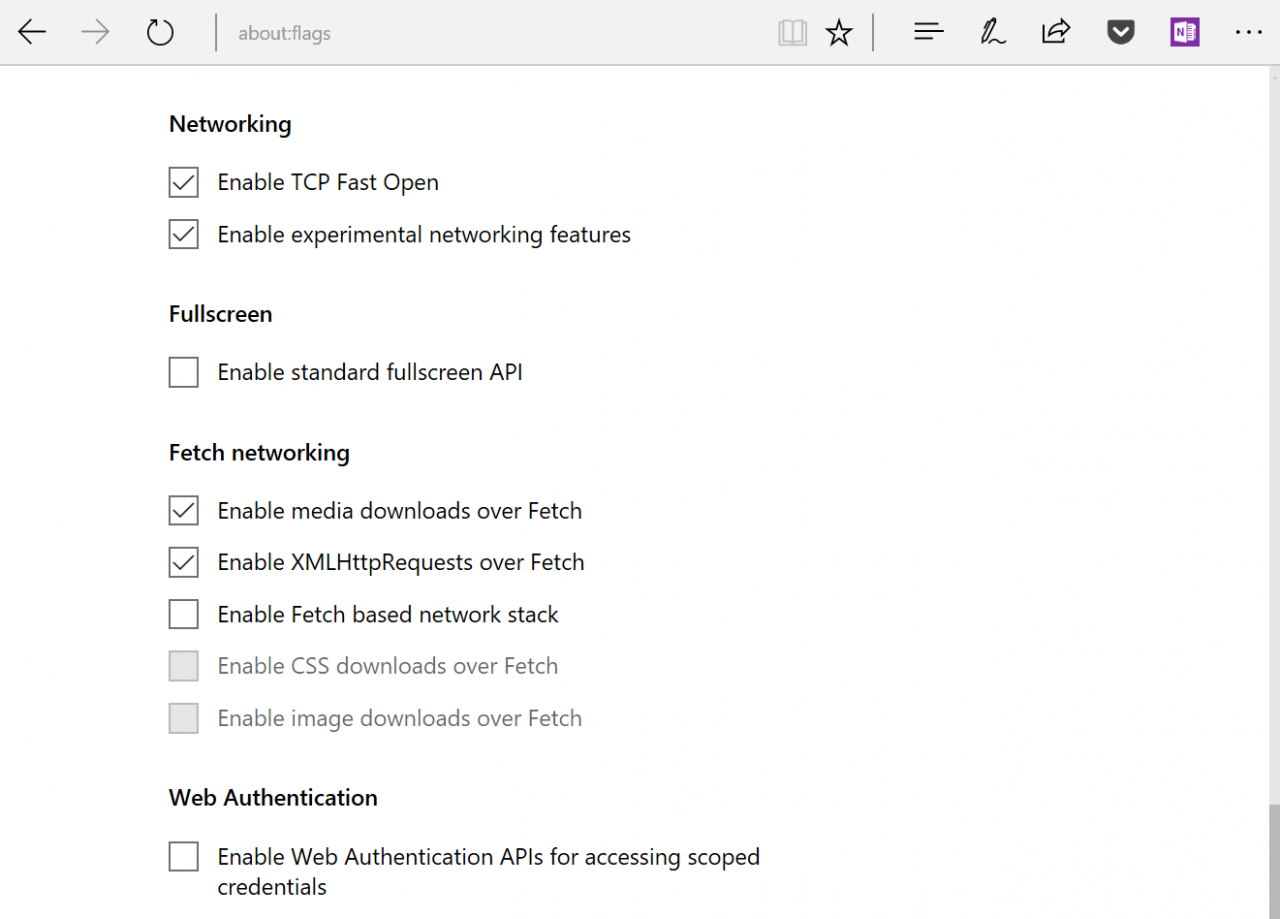The width and height of the screenshot is (1280, 919).
Task: Uncheck Enable experimental networking features
Action: click(183, 234)
